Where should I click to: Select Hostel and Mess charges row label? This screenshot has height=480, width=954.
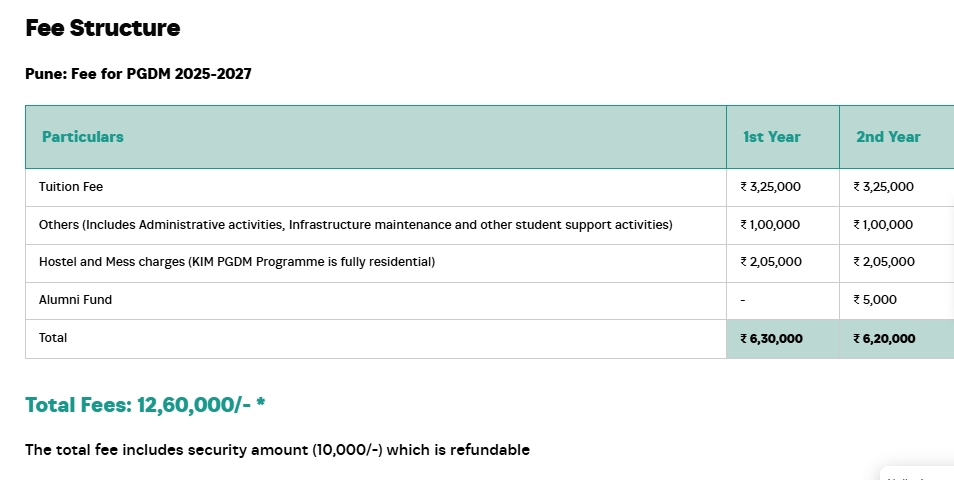(237, 262)
